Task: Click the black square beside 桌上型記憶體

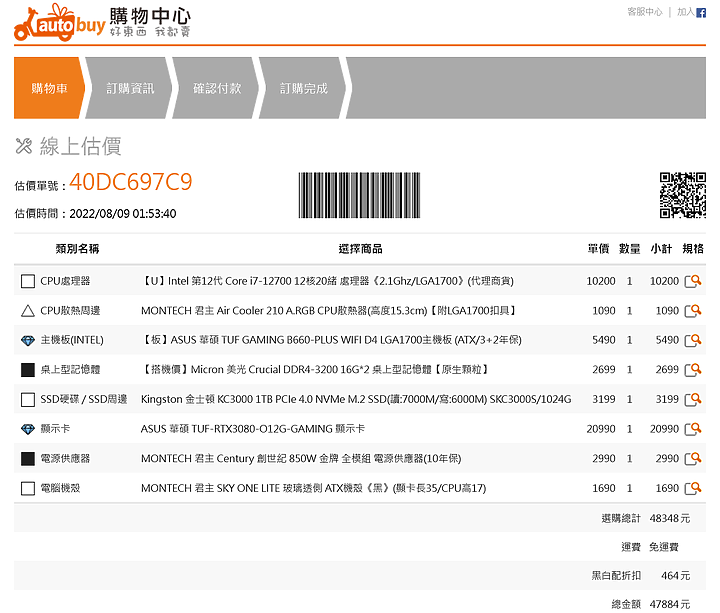Action: click(x=28, y=370)
